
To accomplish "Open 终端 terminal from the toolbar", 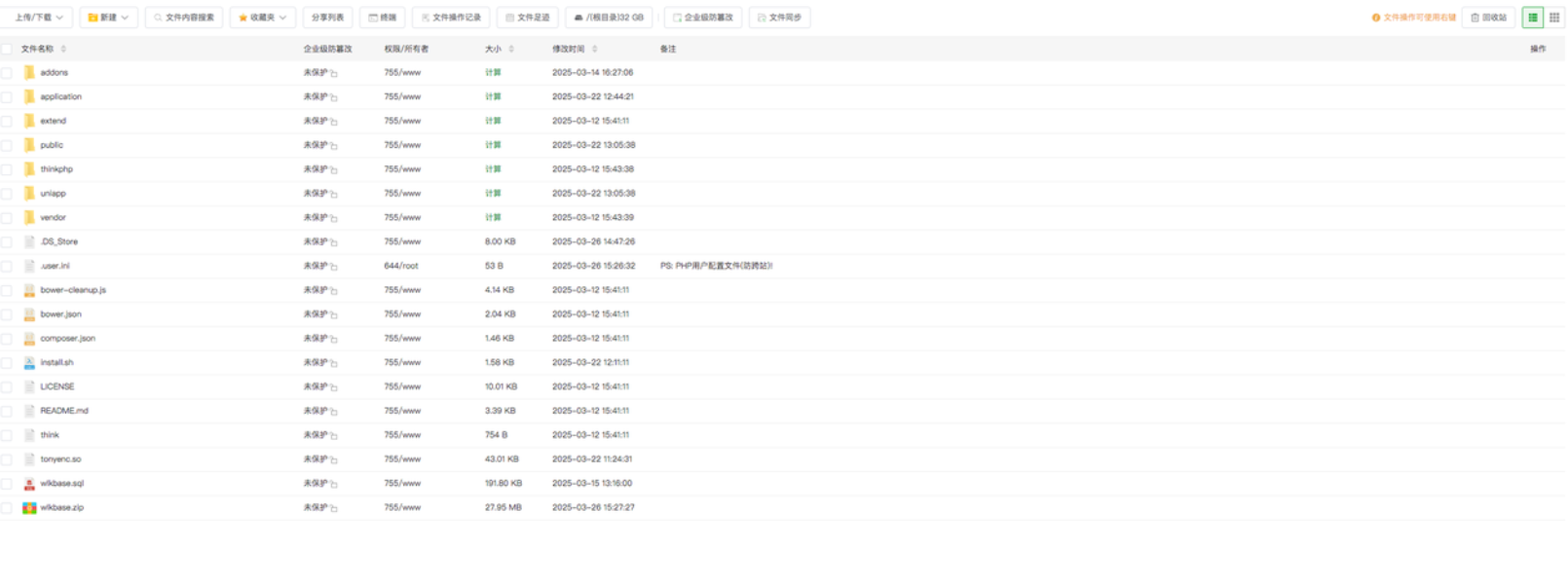I will (382, 18).
